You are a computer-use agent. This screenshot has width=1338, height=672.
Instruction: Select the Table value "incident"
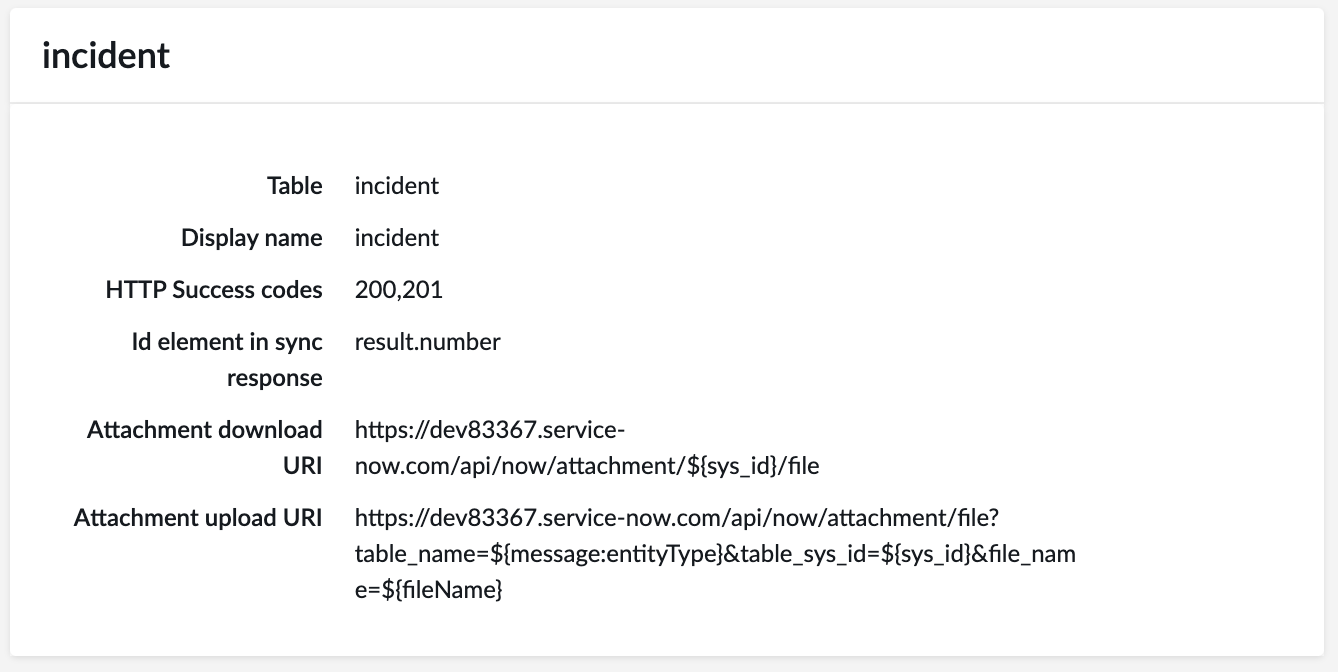tap(396, 186)
